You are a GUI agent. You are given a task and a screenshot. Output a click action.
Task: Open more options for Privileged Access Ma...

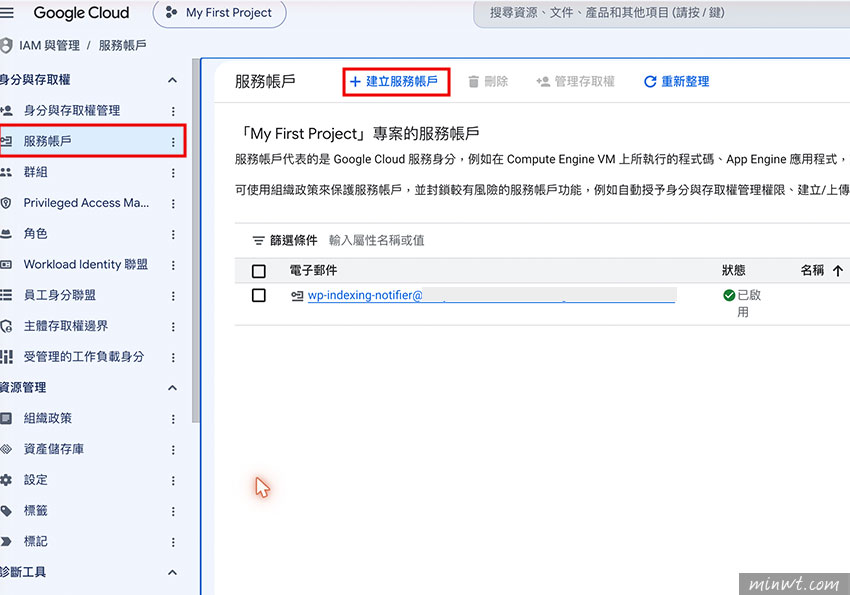(173, 204)
